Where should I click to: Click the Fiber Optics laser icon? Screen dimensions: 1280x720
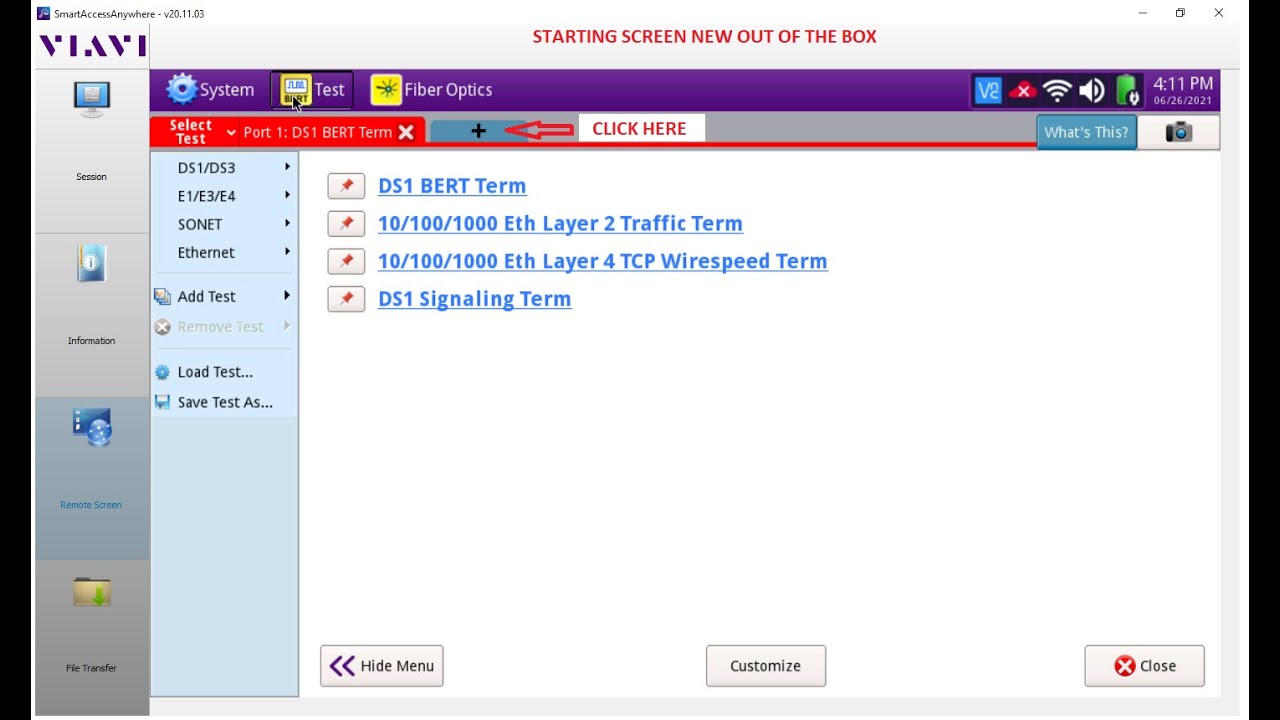coord(386,90)
